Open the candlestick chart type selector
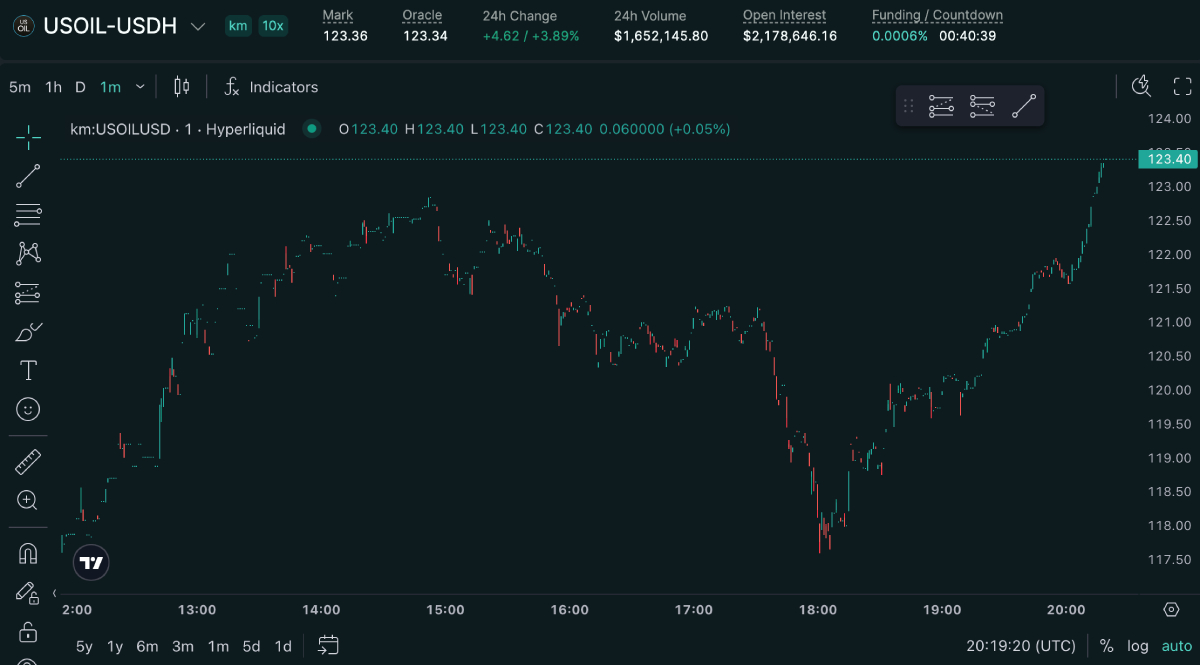Screen dimensions: 1200x665 [x=181, y=87]
